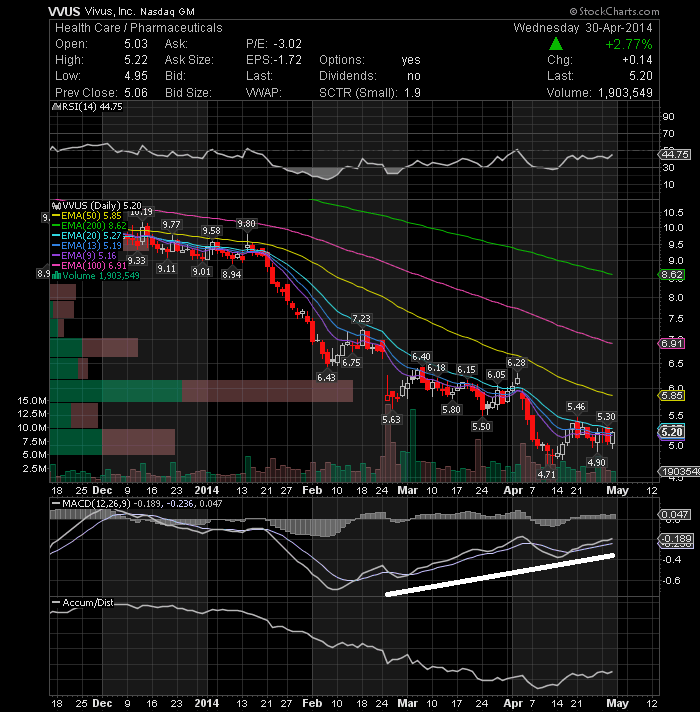Click the Dividends 'no' value
Viewport: 700px width, 712px height.
(x=414, y=76)
